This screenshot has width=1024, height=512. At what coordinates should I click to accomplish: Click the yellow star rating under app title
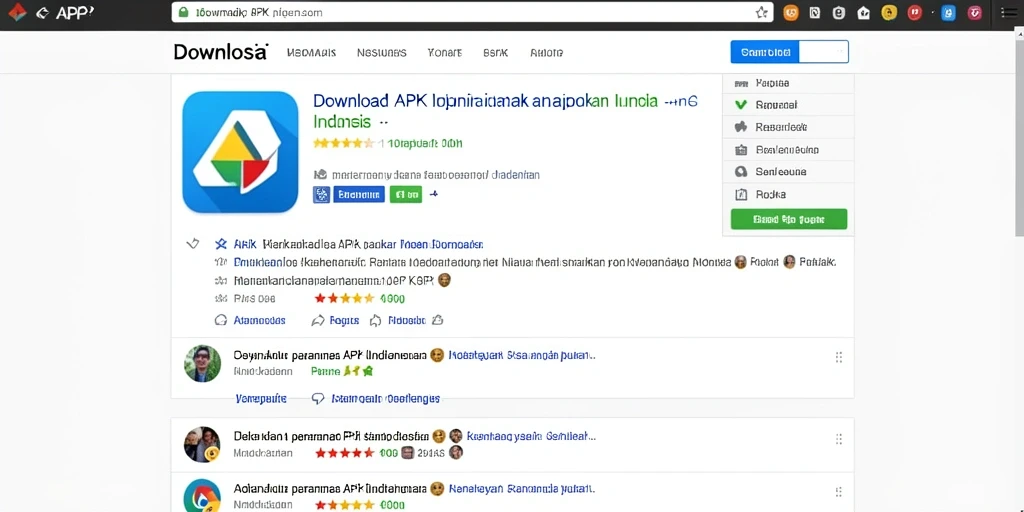click(x=344, y=143)
